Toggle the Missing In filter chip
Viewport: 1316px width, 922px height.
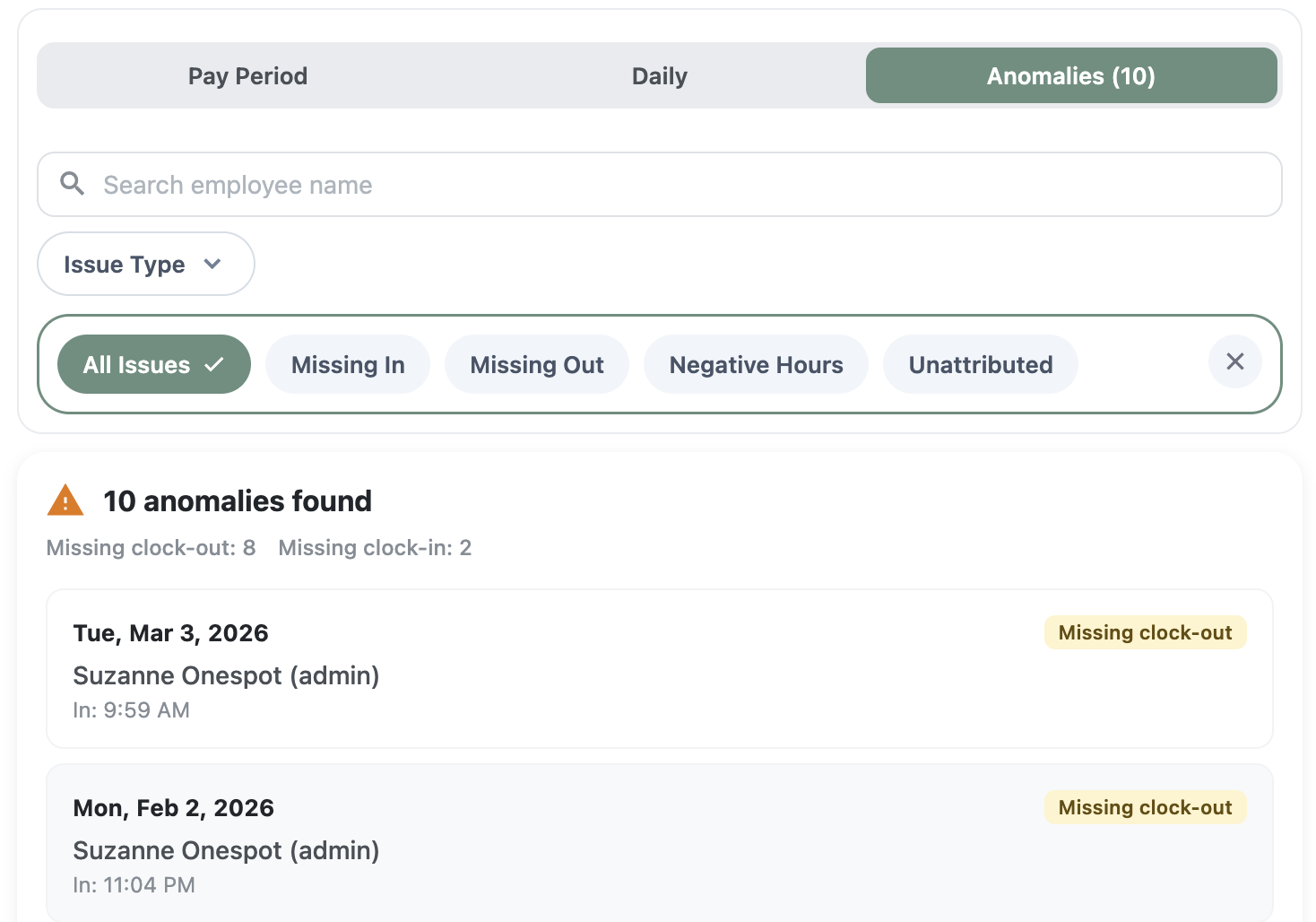click(x=348, y=364)
